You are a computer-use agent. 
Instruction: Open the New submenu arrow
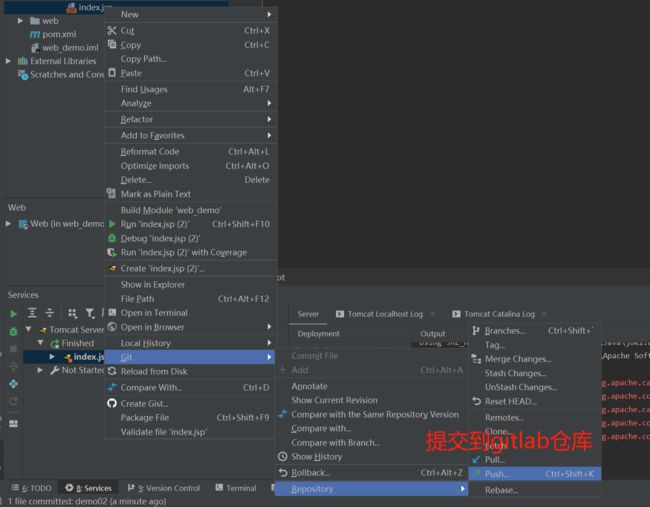(x=269, y=14)
